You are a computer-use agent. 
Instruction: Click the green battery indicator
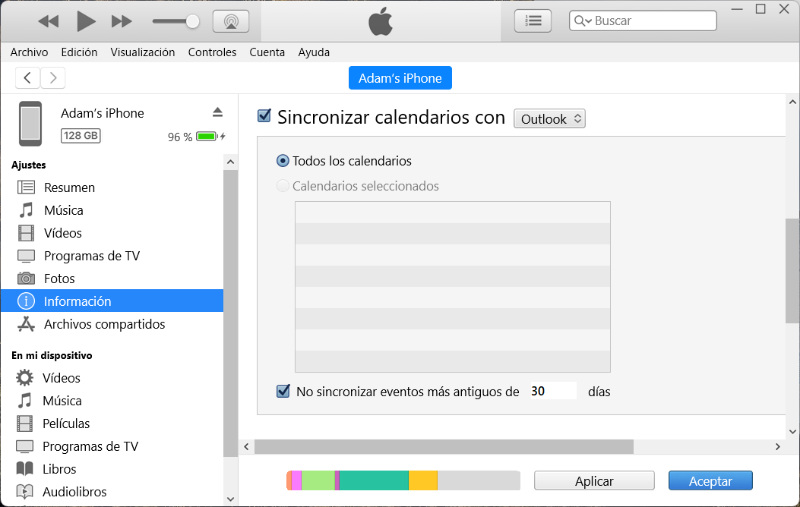pos(207,136)
